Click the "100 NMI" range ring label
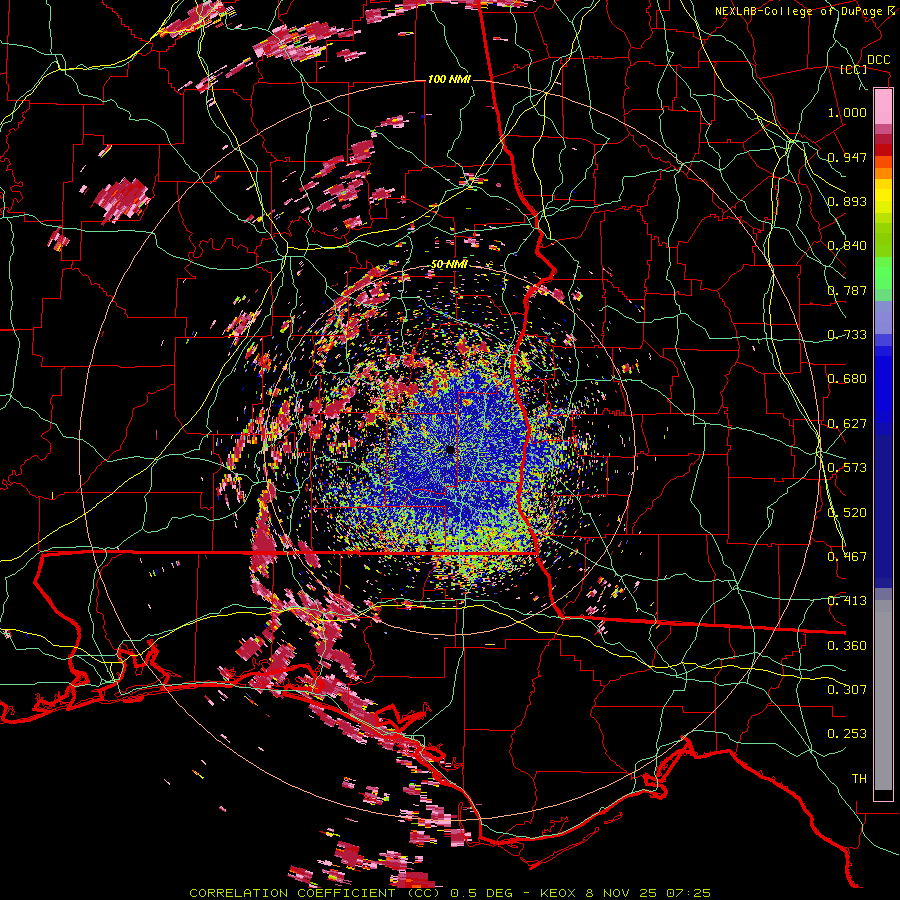Viewport: 900px width, 900px height. click(x=449, y=79)
